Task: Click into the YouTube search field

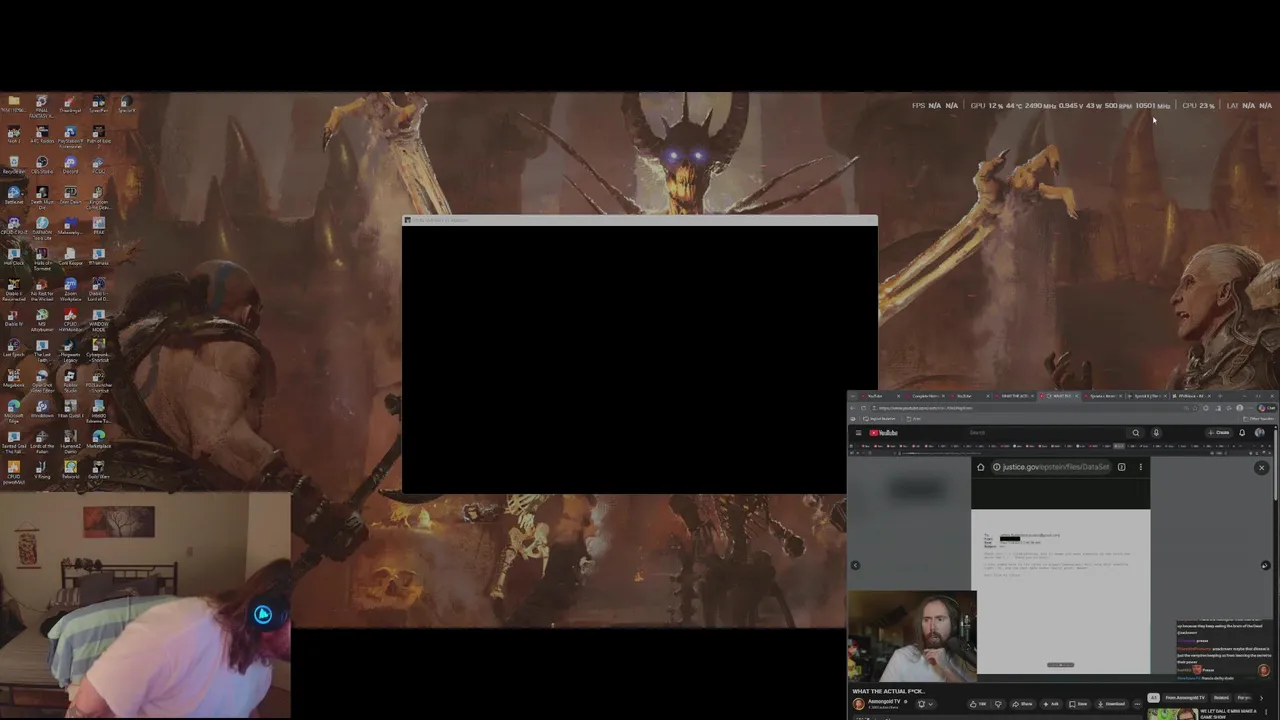Action: pos(1045,433)
